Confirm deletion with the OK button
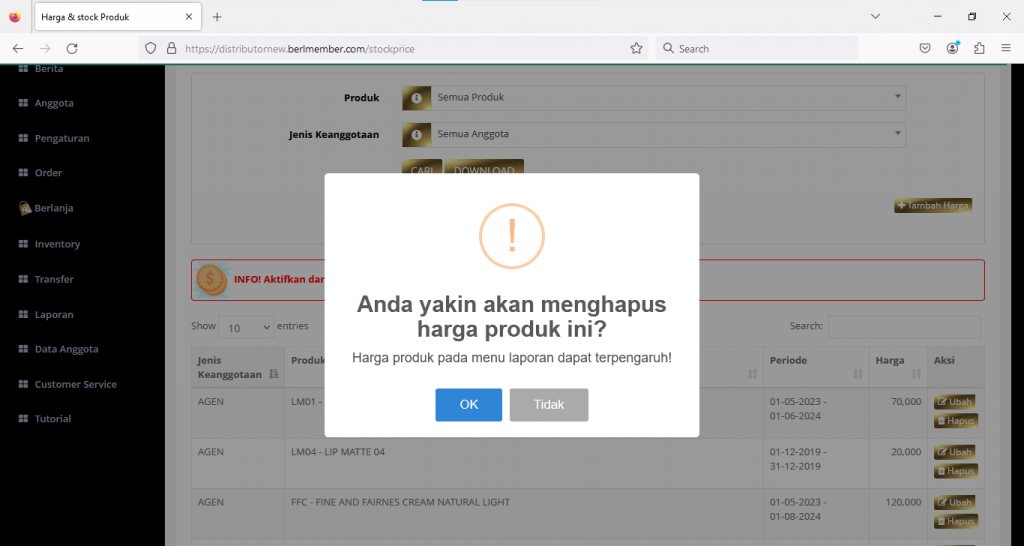Image resolution: width=1024 pixels, height=546 pixels. [x=468, y=405]
